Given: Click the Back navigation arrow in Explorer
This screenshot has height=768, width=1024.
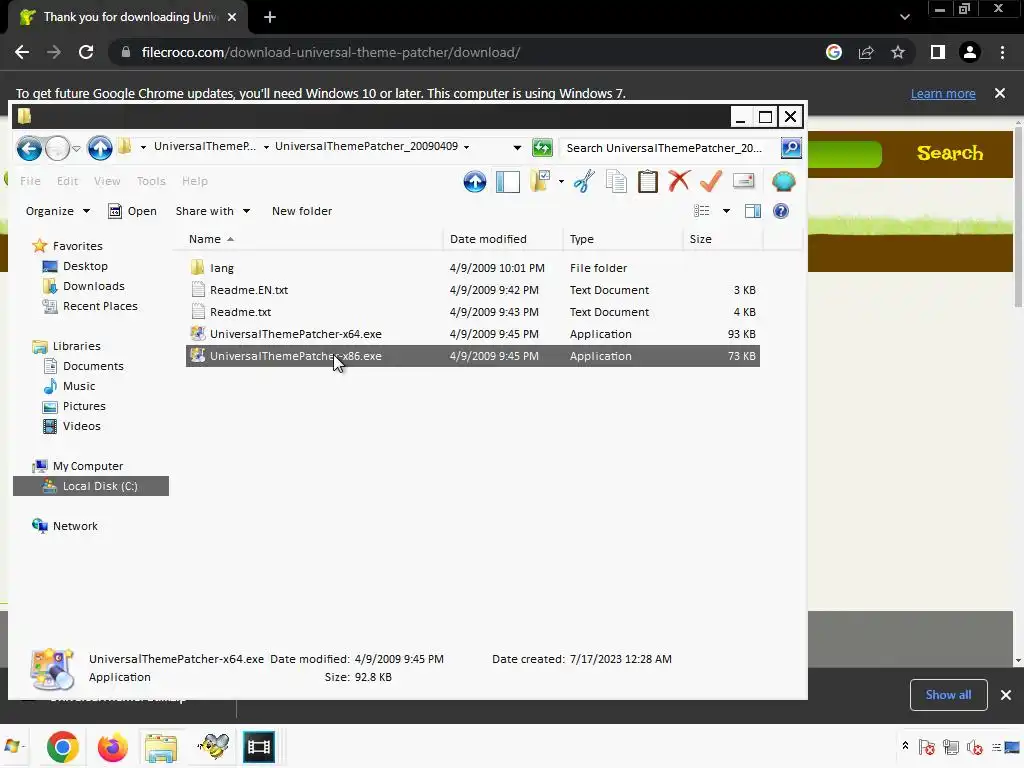Looking at the screenshot, I should (x=29, y=148).
